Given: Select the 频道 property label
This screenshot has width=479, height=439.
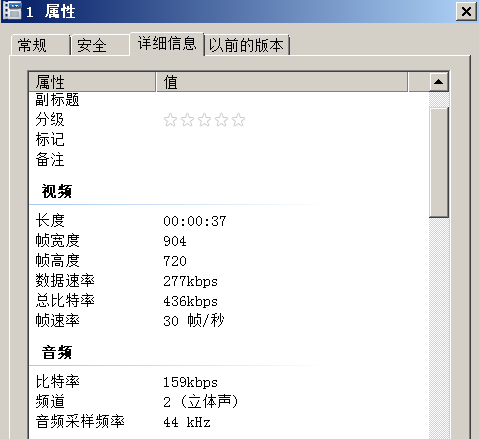Looking at the screenshot, I should click(x=50, y=401).
